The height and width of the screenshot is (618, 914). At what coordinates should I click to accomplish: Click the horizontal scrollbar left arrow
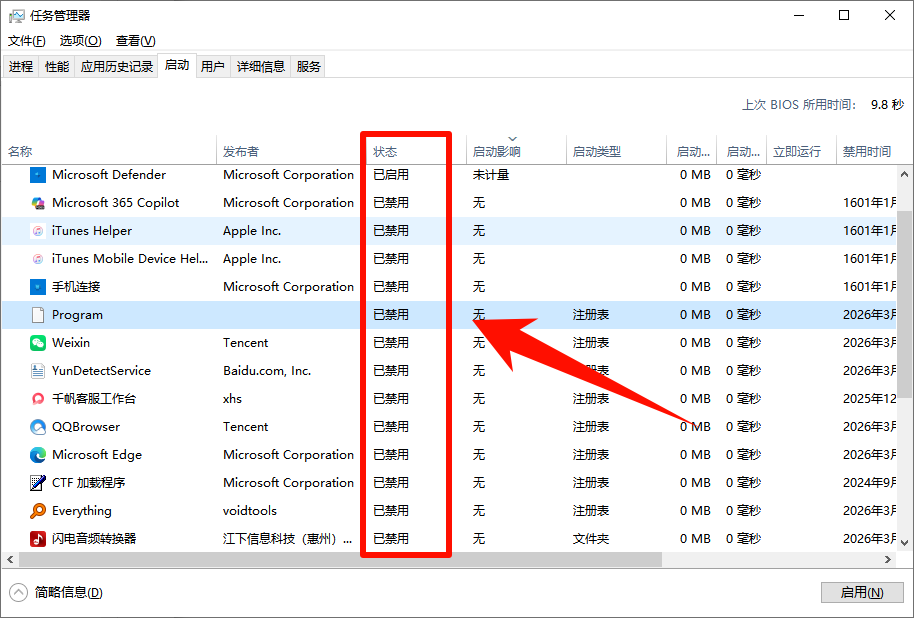tap(10, 559)
